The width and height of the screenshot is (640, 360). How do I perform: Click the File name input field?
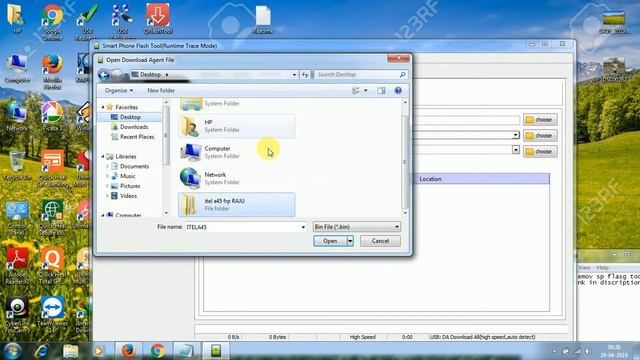click(x=242, y=227)
